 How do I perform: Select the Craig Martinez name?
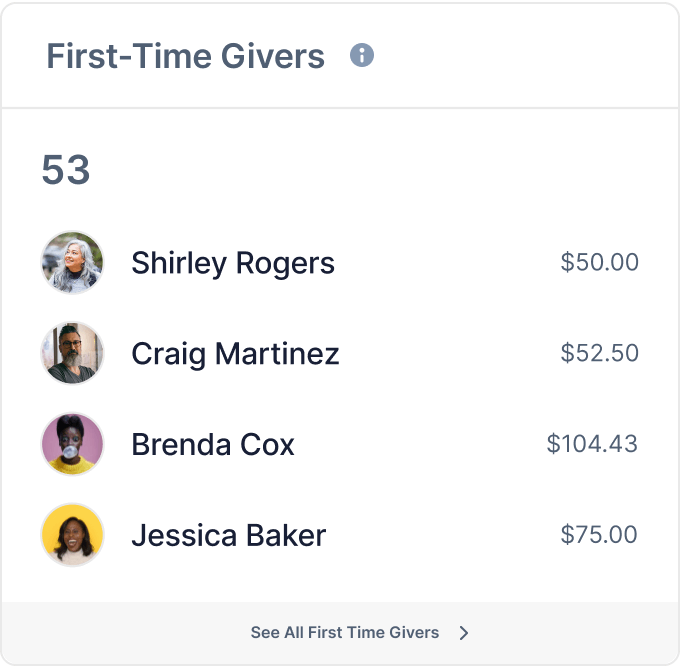pyautogui.click(x=235, y=354)
